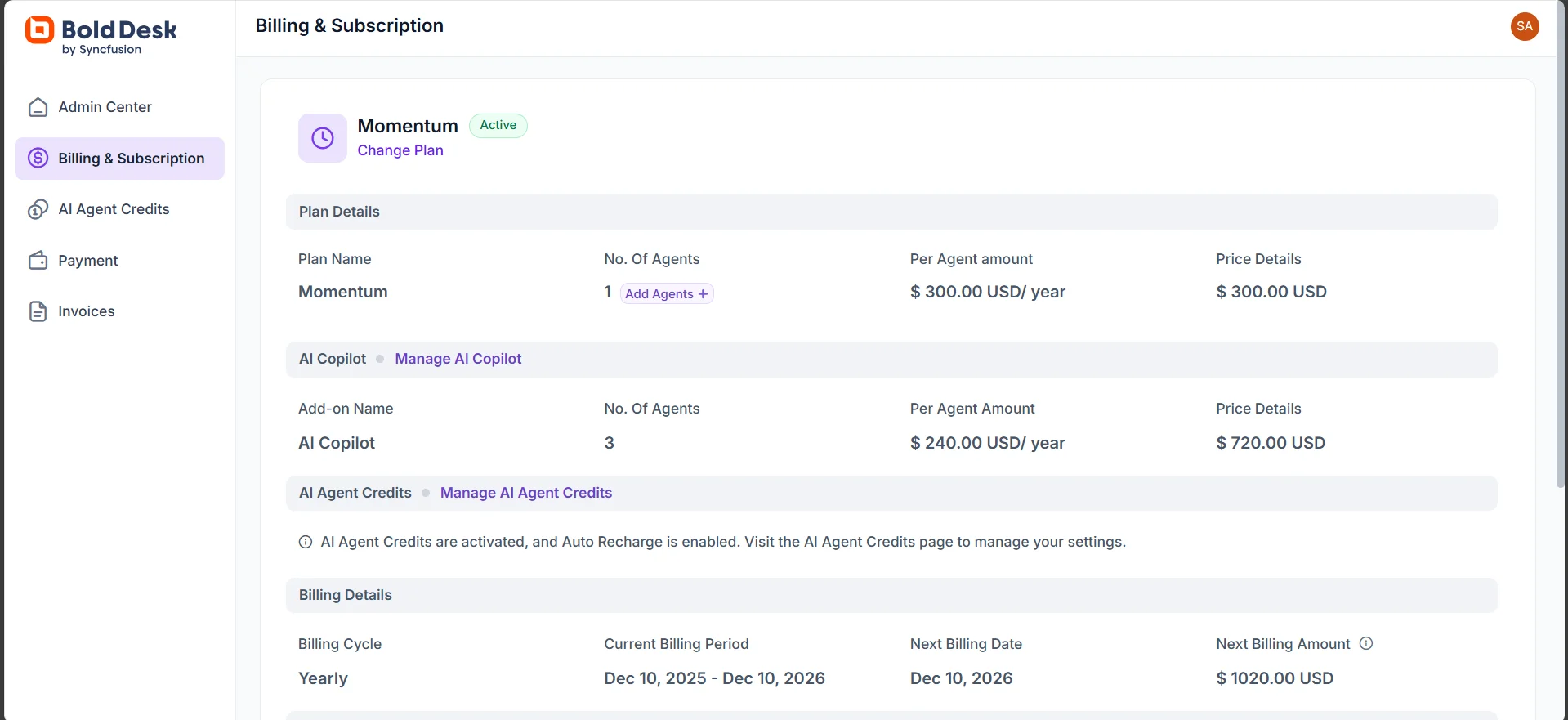The width and height of the screenshot is (1568, 720).
Task: Click the Payment wallet icon
Action: tap(38, 261)
